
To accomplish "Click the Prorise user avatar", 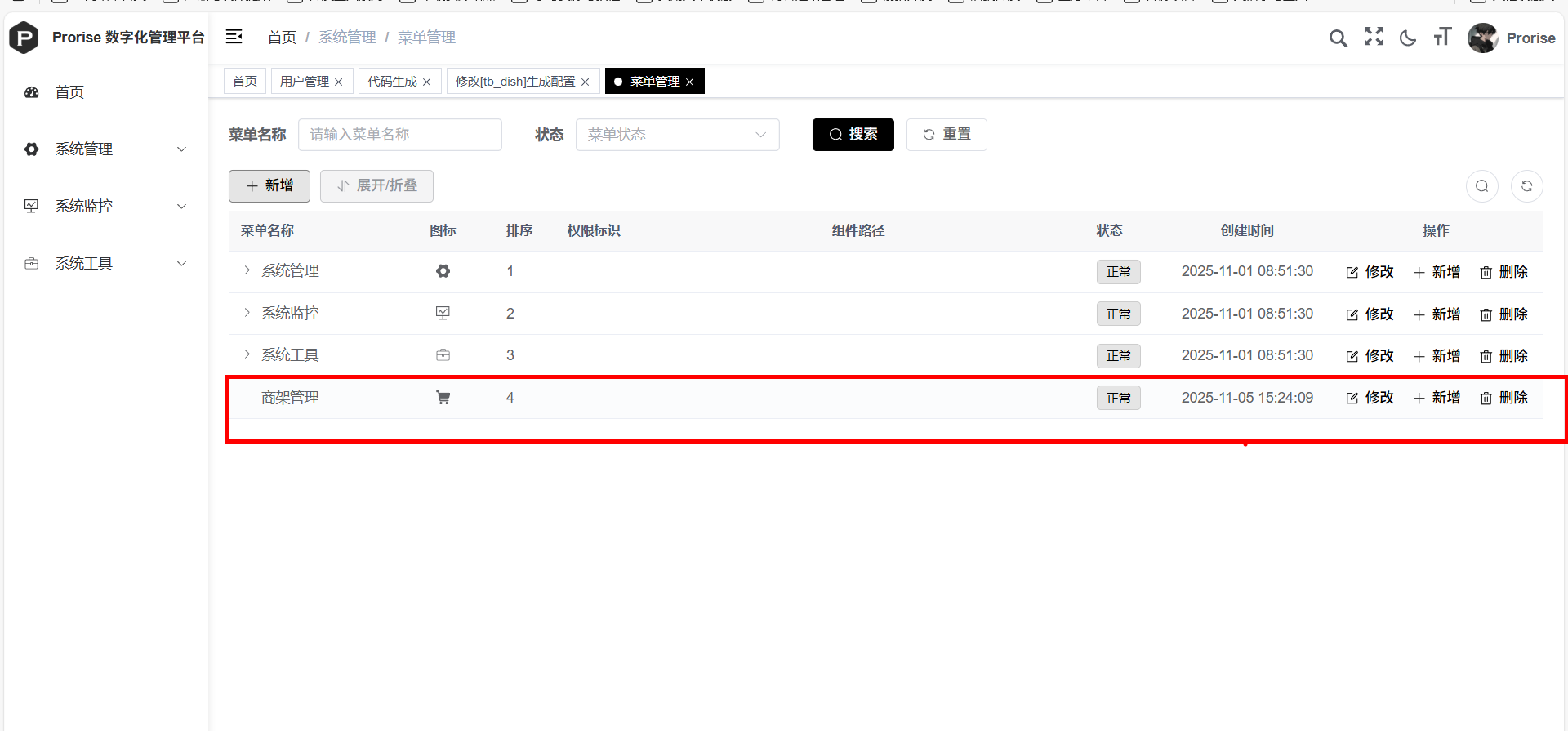I will 1482,38.
